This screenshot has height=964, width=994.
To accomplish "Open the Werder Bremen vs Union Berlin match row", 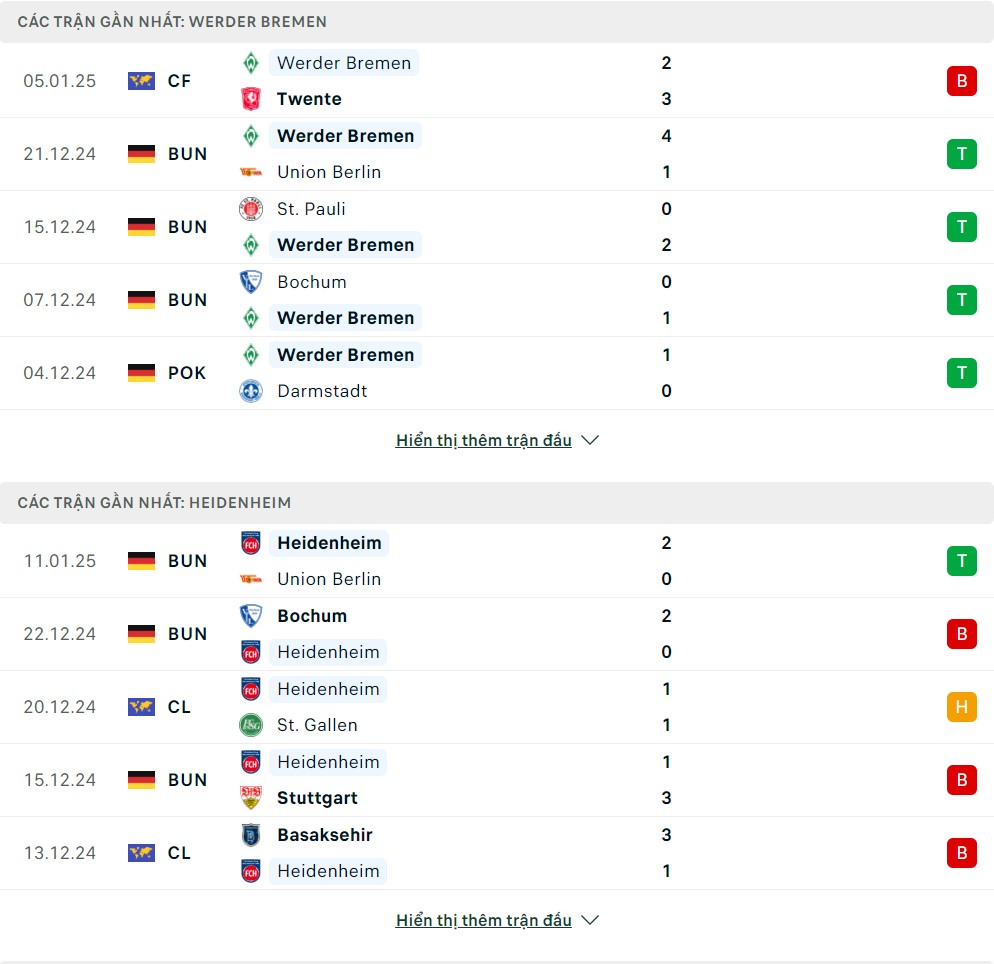I will tap(497, 154).
